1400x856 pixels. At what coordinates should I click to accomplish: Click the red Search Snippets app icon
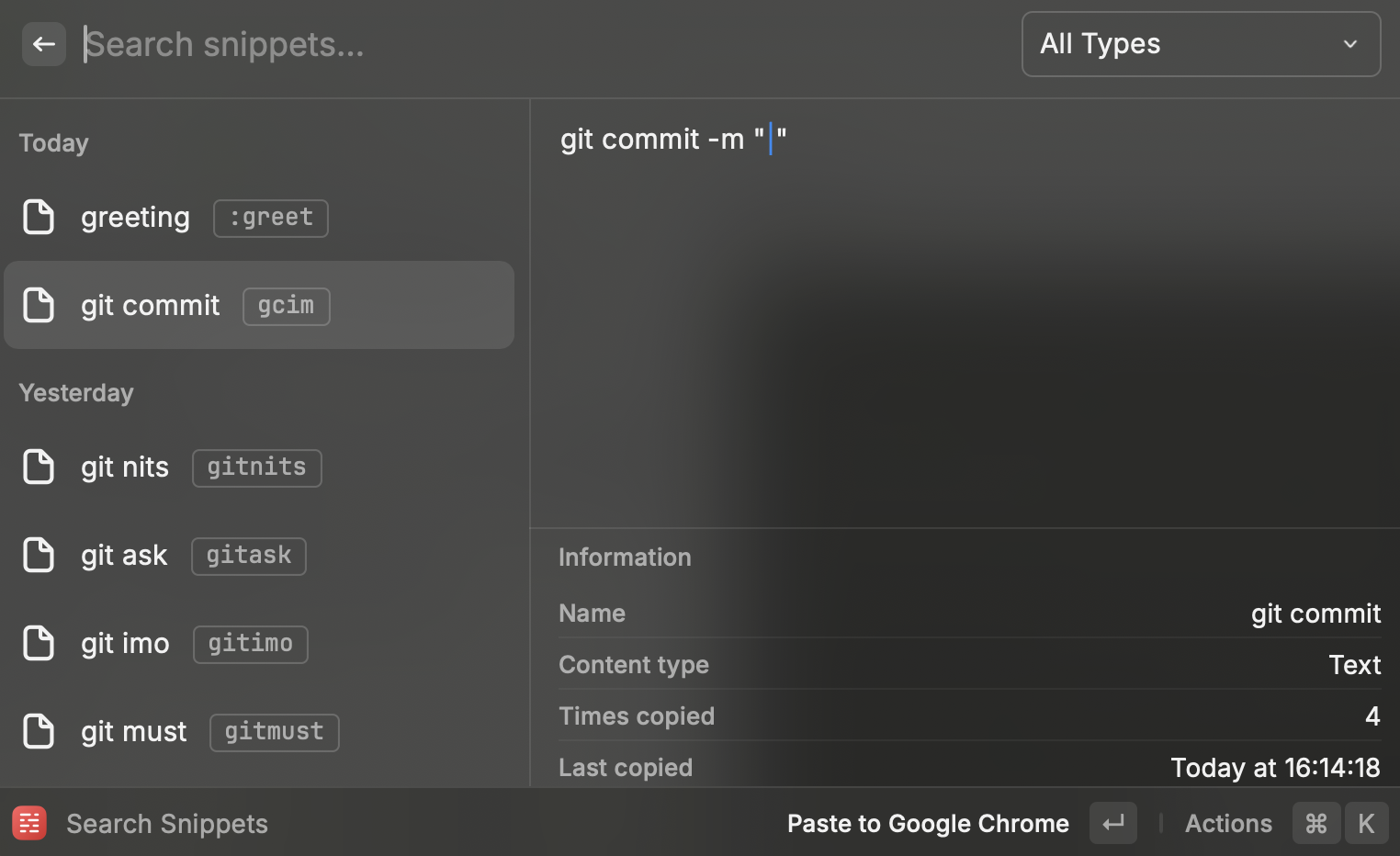[x=29, y=823]
